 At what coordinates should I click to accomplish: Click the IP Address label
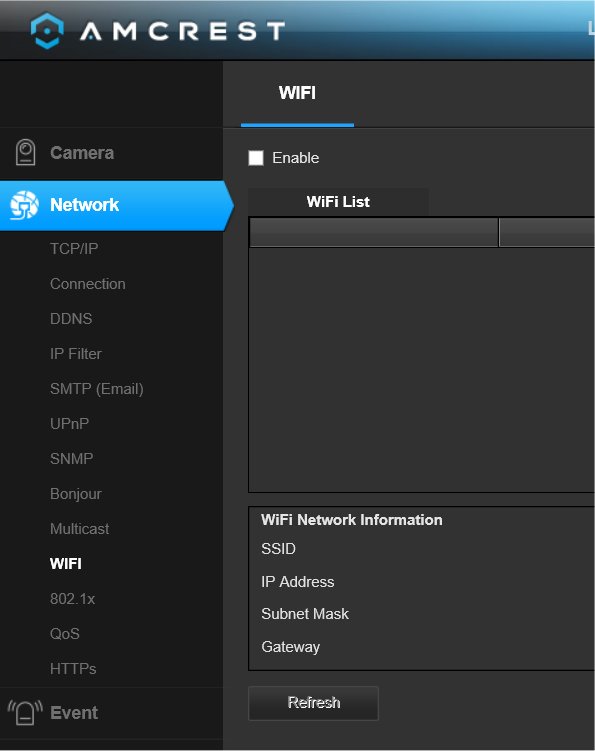pyautogui.click(x=298, y=581)
